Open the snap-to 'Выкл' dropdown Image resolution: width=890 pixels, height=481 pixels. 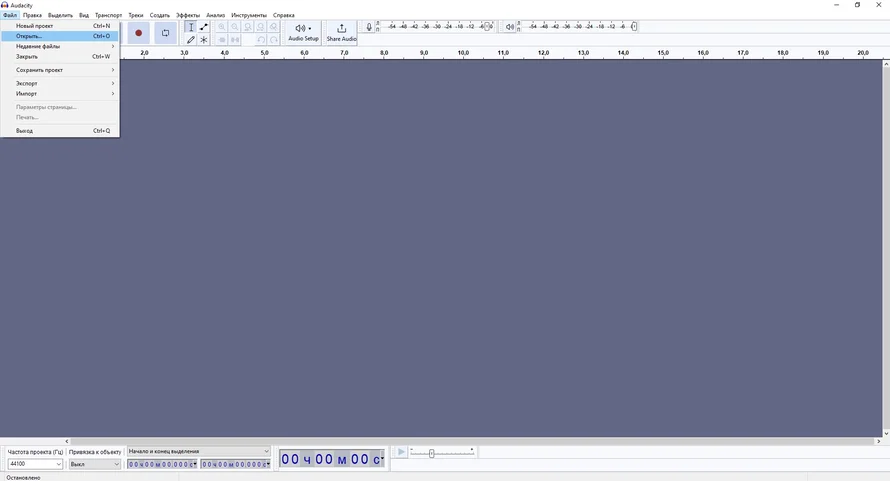(95, 464)
